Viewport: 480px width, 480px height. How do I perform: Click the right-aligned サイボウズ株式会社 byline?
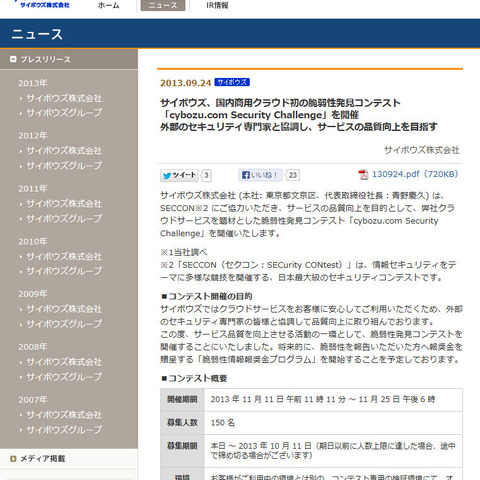422,150
